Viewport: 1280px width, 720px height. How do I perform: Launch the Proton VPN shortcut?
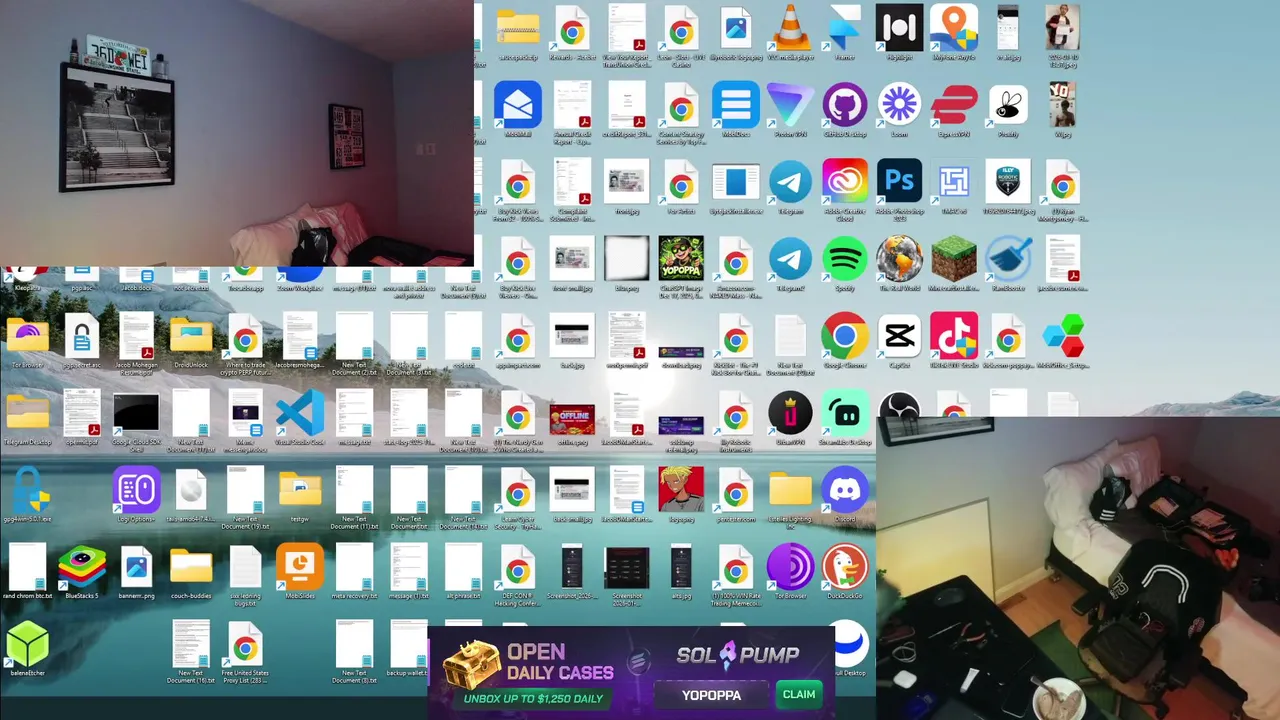[x=790, y=106]
